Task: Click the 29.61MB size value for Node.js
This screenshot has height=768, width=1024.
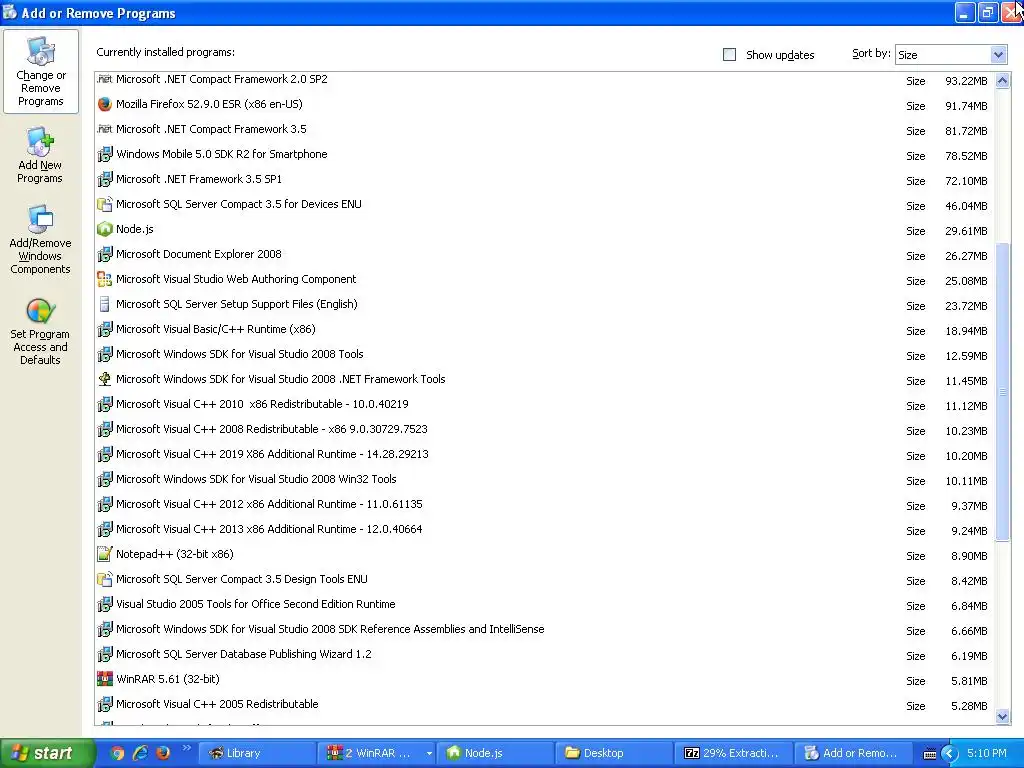Action: [x=966, y=231]
